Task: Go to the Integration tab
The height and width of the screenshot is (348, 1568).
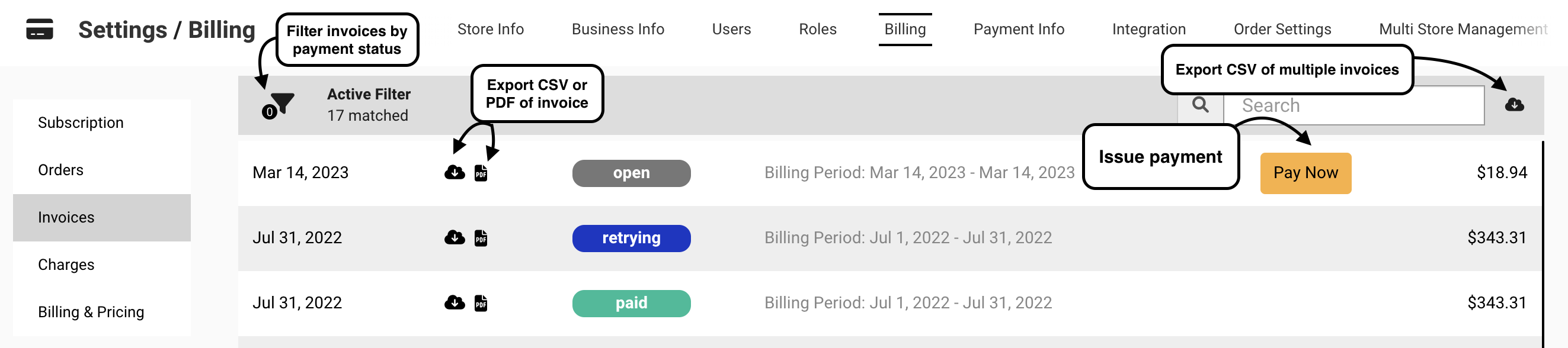Action: 1148,29
